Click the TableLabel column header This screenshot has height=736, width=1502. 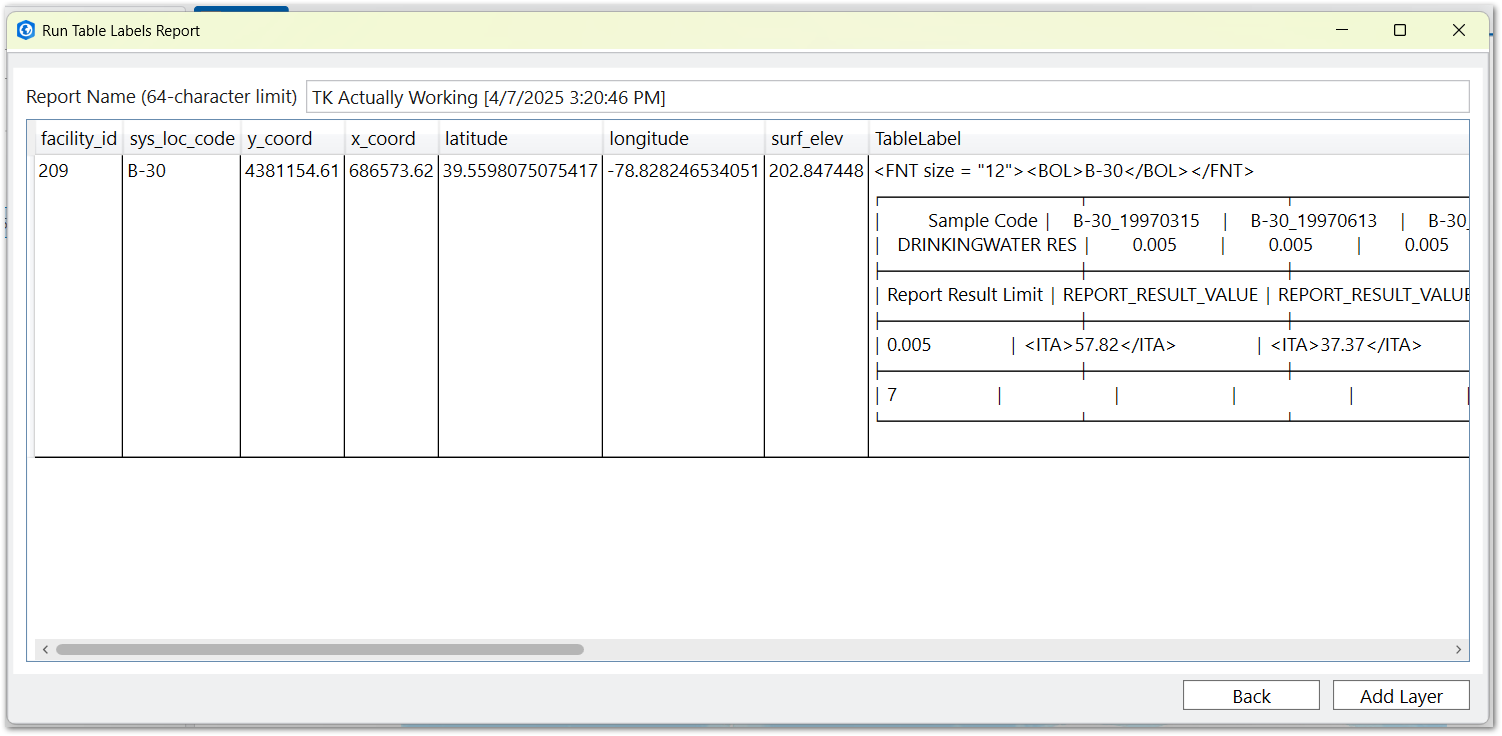tap(917, 138)
